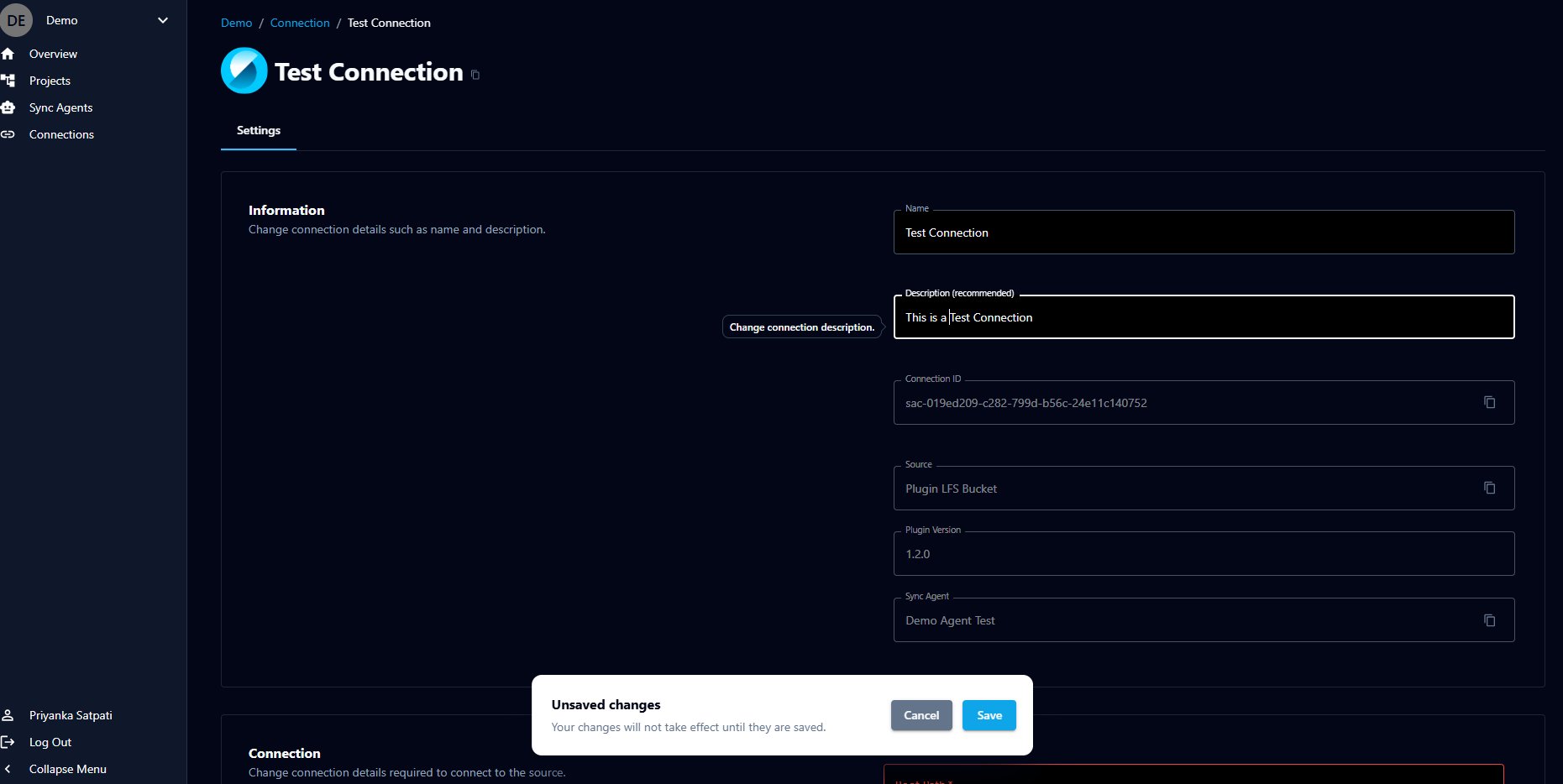Viewport: 1563px width, 784px height.
Task: Click the Connection ID field
Action: pyautogui.click(x=1204, y=403)
